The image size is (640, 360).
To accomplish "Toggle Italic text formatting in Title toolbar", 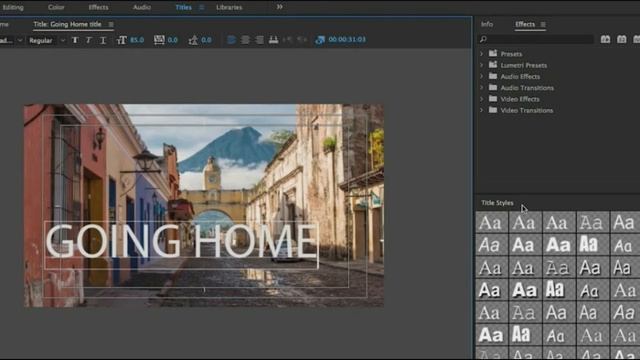I will [x=89, y=40].
